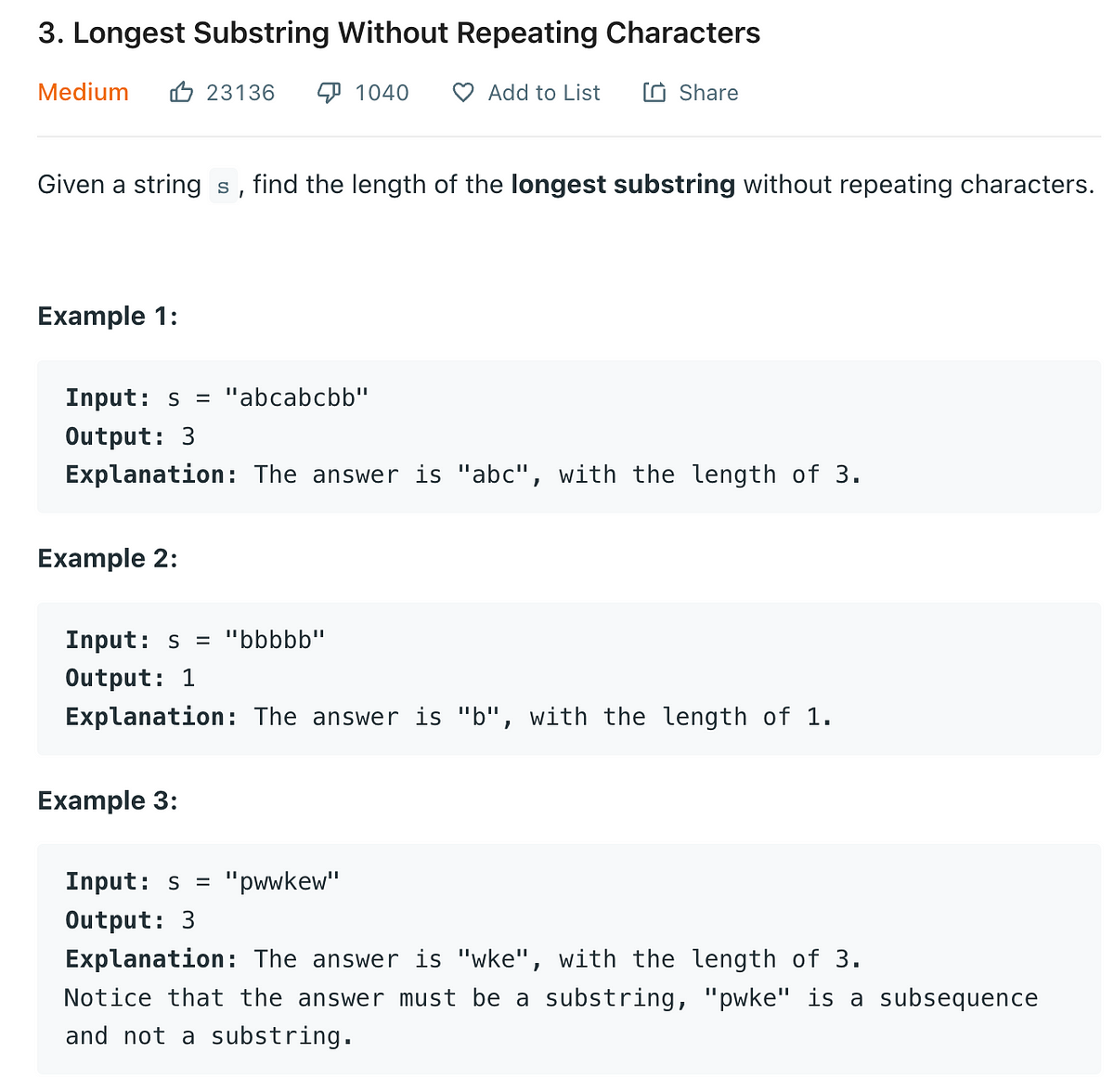Click the inline code variable s
This screenshot has height=1092, width=1114.
pyautogui.click(x=223, y=186)
